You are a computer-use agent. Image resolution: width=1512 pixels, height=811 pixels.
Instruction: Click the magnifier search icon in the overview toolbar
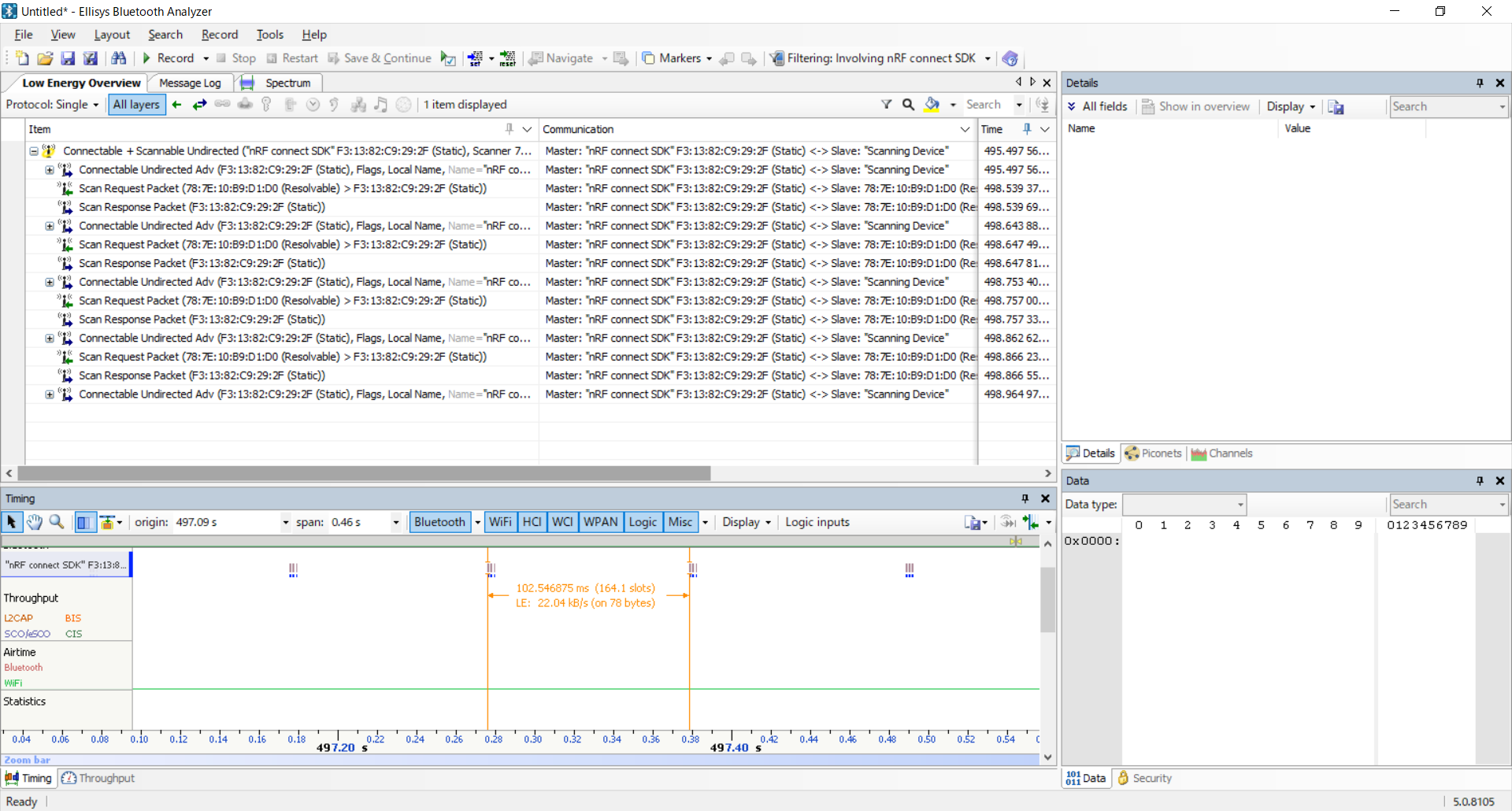[909, 105]
